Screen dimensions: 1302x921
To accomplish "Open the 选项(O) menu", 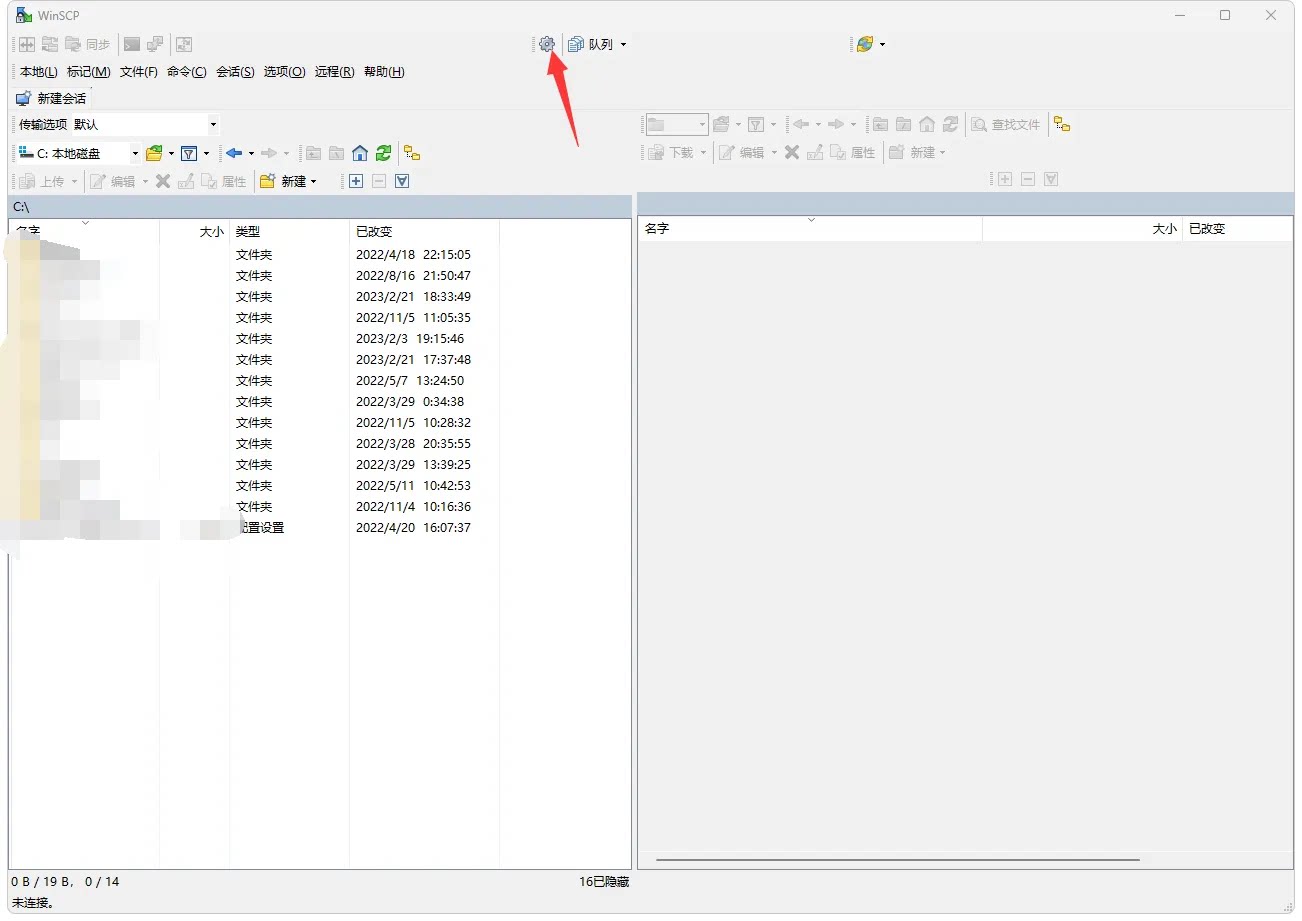I will click(285, 72).
